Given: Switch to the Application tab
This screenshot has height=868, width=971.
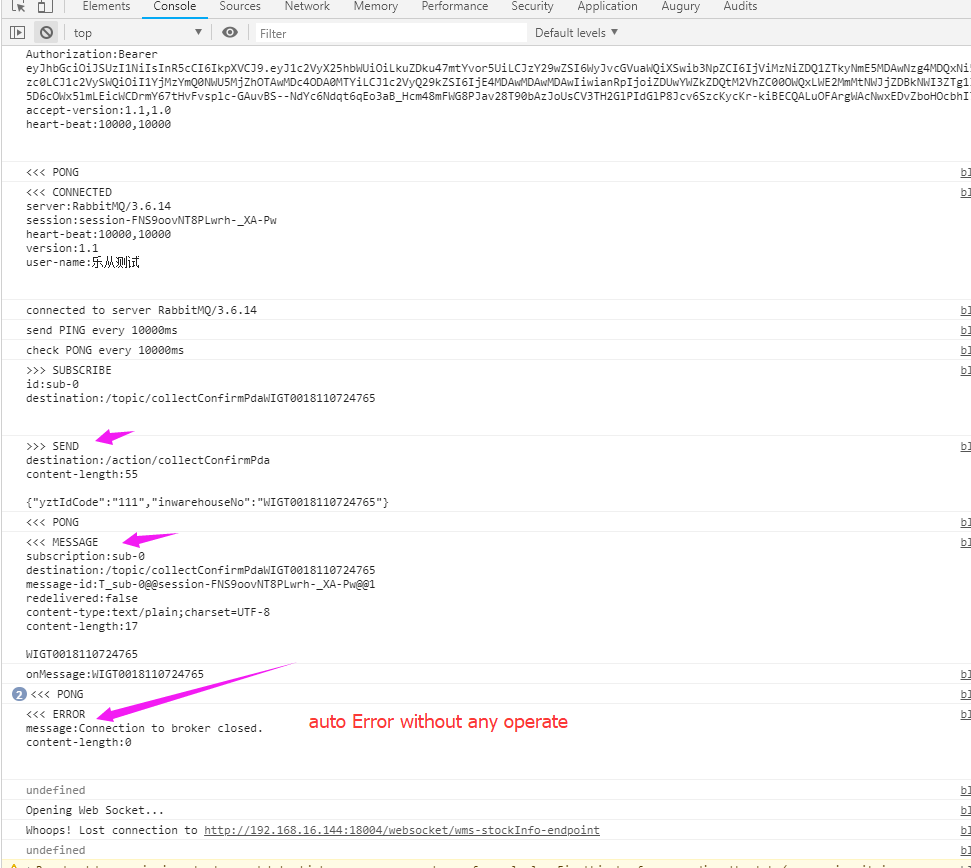Looking at the screenshot, I should pos(607,7).
